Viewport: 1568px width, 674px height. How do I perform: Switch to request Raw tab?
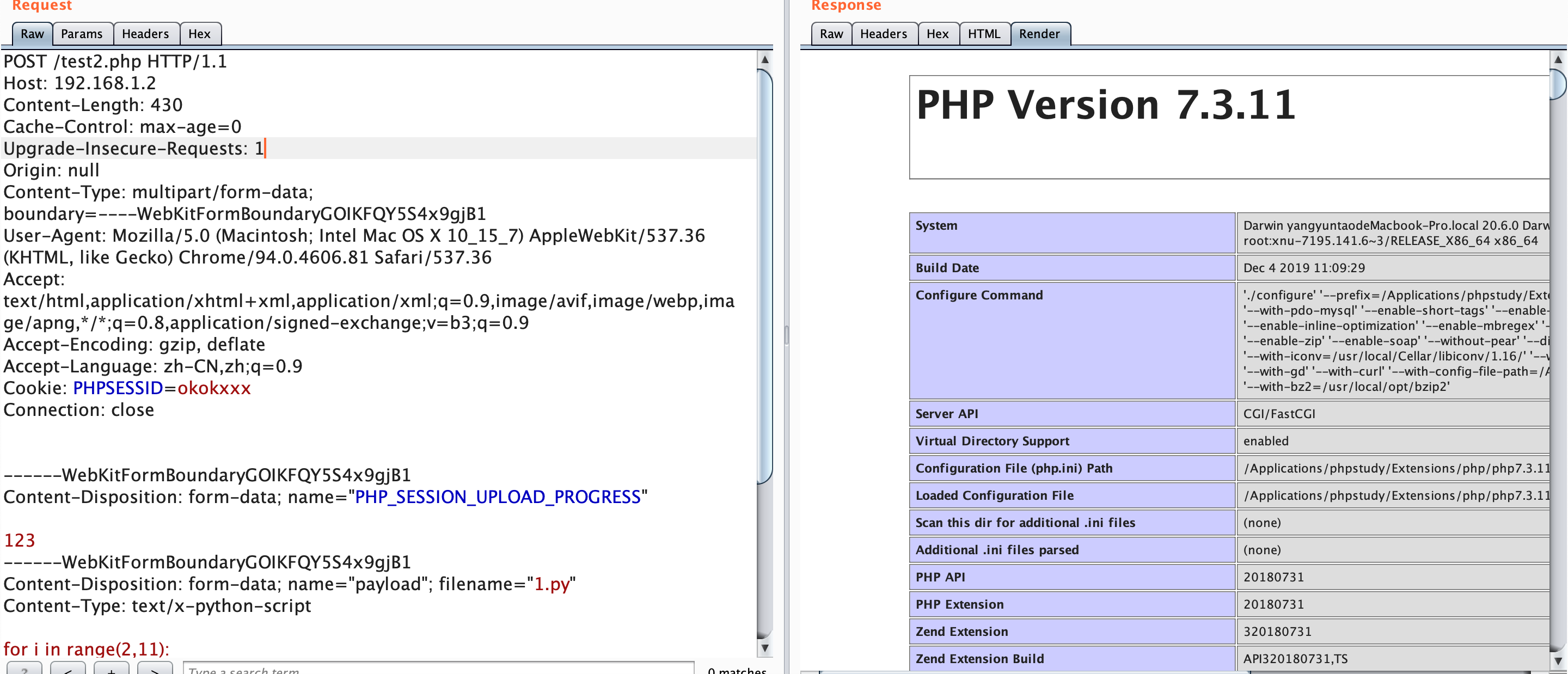(x=32, y=34)
